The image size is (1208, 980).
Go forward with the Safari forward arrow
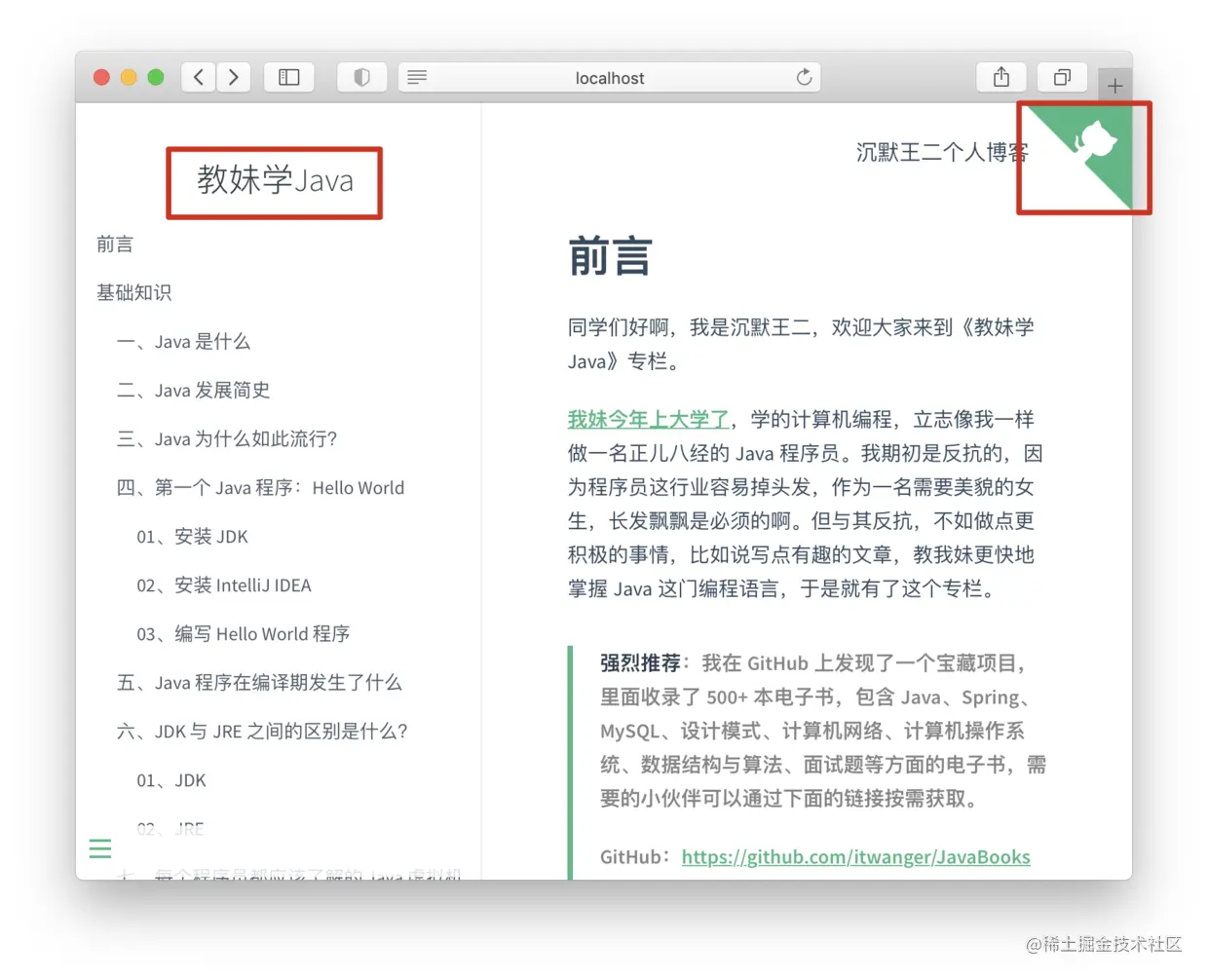tap(234, 77)
